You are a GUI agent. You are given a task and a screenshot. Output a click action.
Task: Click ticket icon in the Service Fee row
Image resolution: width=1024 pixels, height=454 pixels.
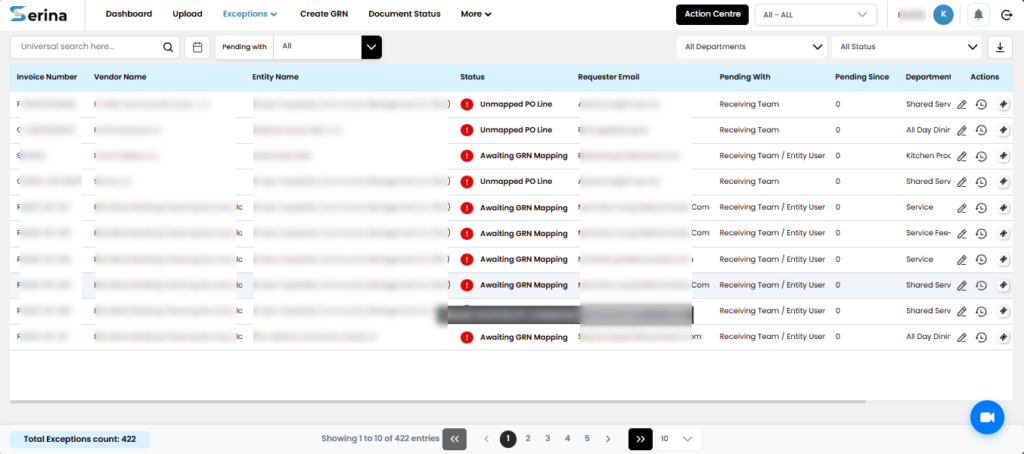1004,234
